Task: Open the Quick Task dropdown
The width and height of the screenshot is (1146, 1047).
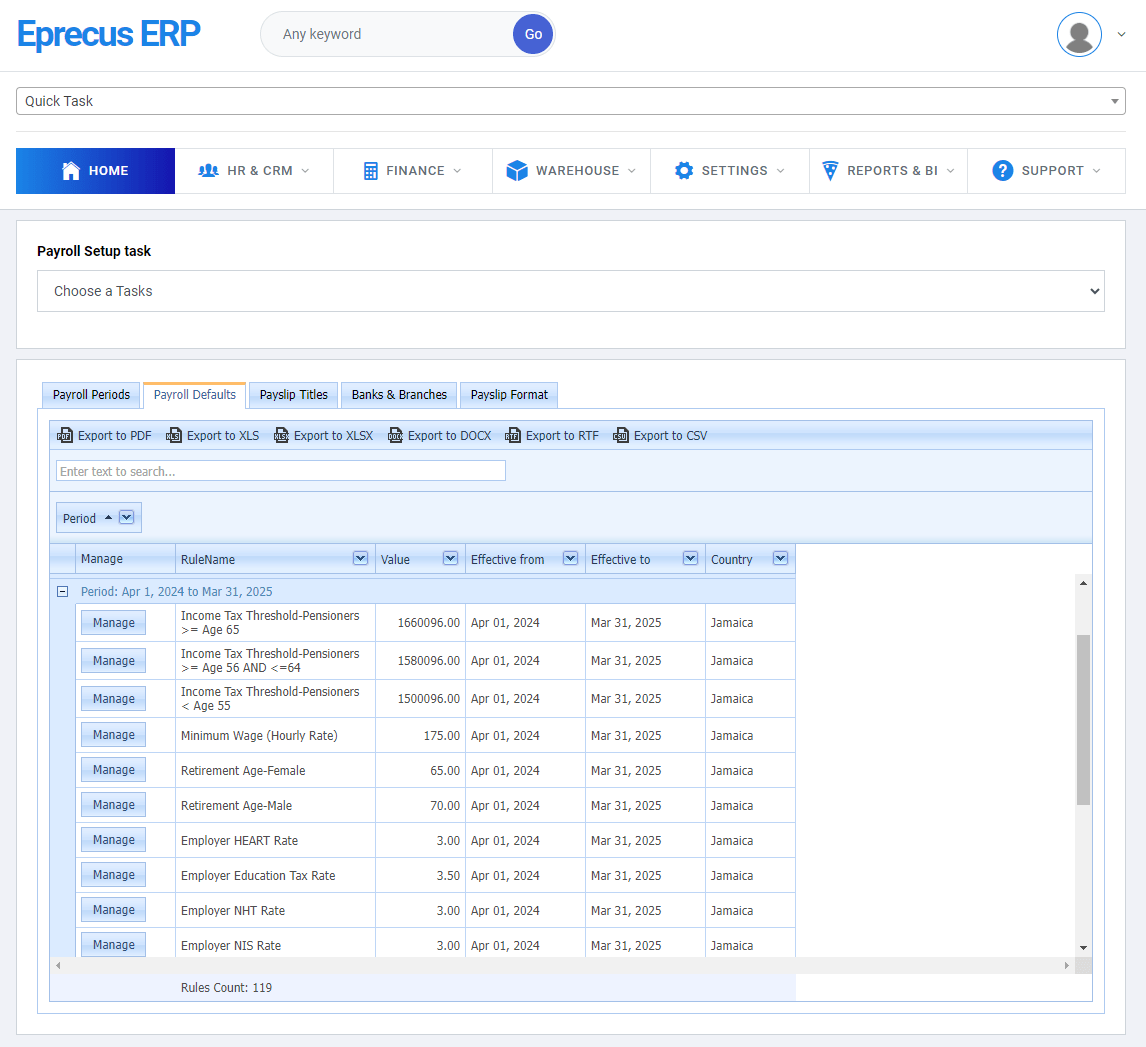Action: [x=570, y=101]
